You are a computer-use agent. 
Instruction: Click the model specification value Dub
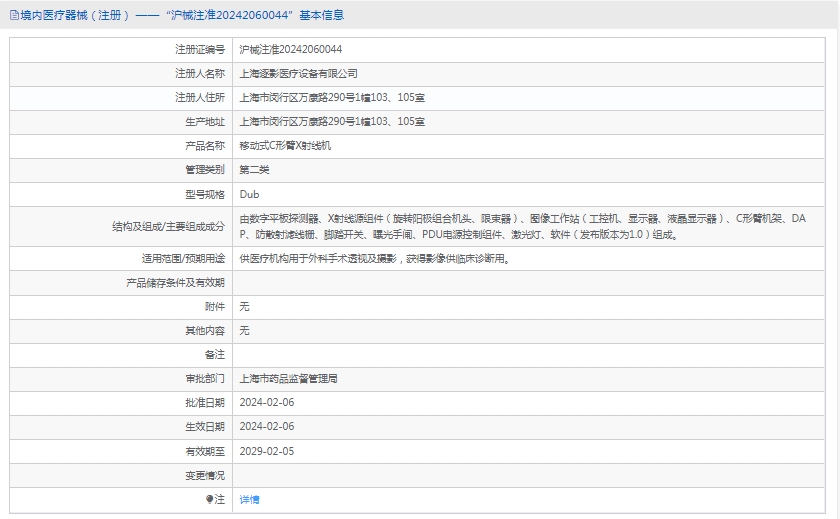point(249,194)
